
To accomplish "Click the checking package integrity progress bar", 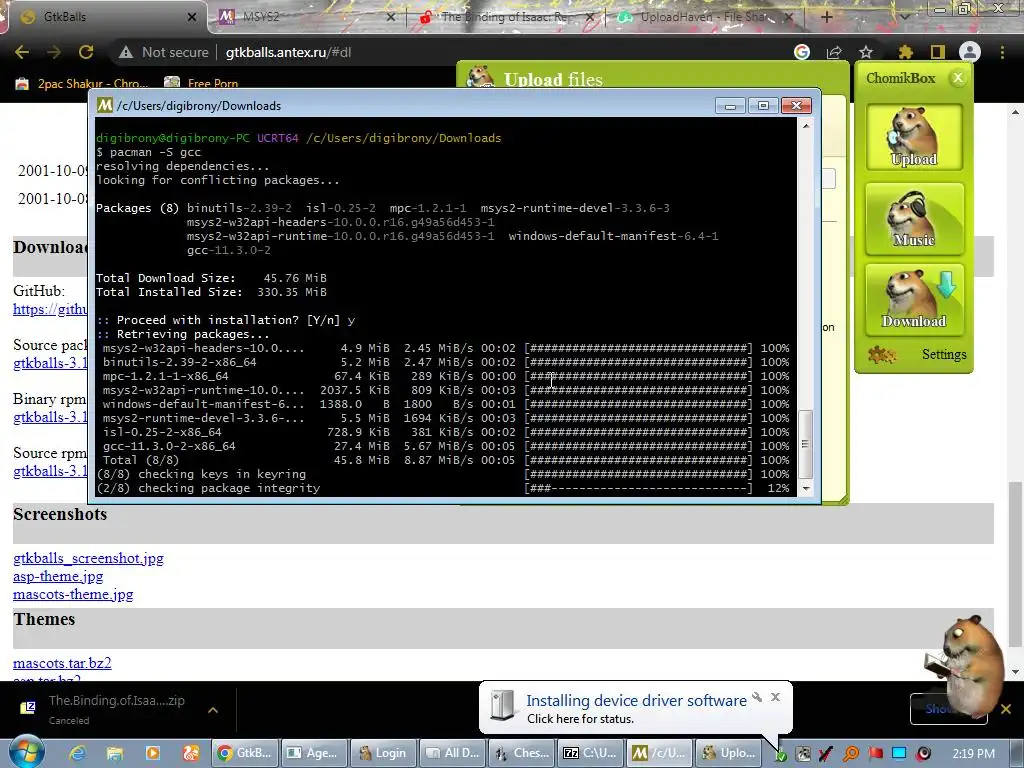I will (639, 488).
